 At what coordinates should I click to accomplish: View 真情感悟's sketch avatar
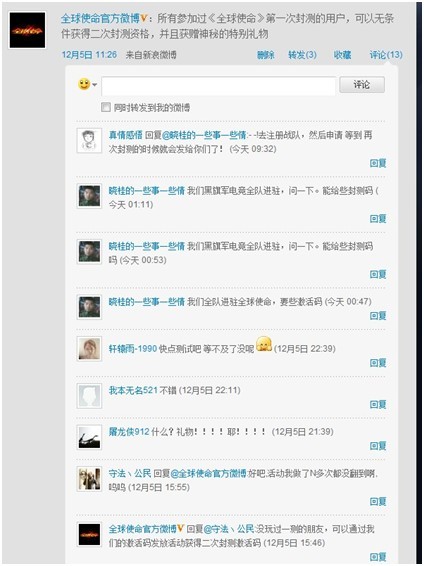pos(89,140)
